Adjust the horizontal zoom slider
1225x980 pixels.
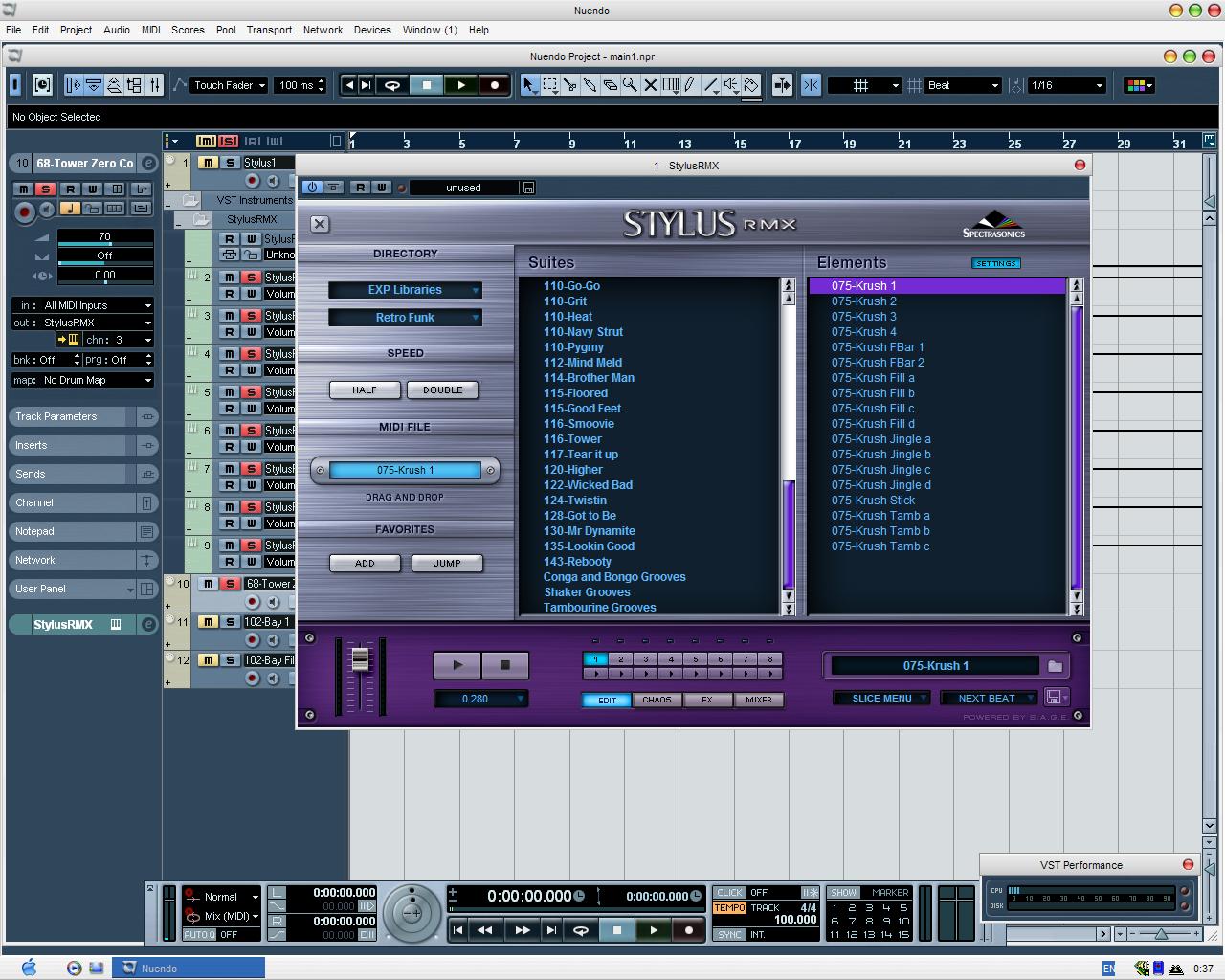(1160, 934)
